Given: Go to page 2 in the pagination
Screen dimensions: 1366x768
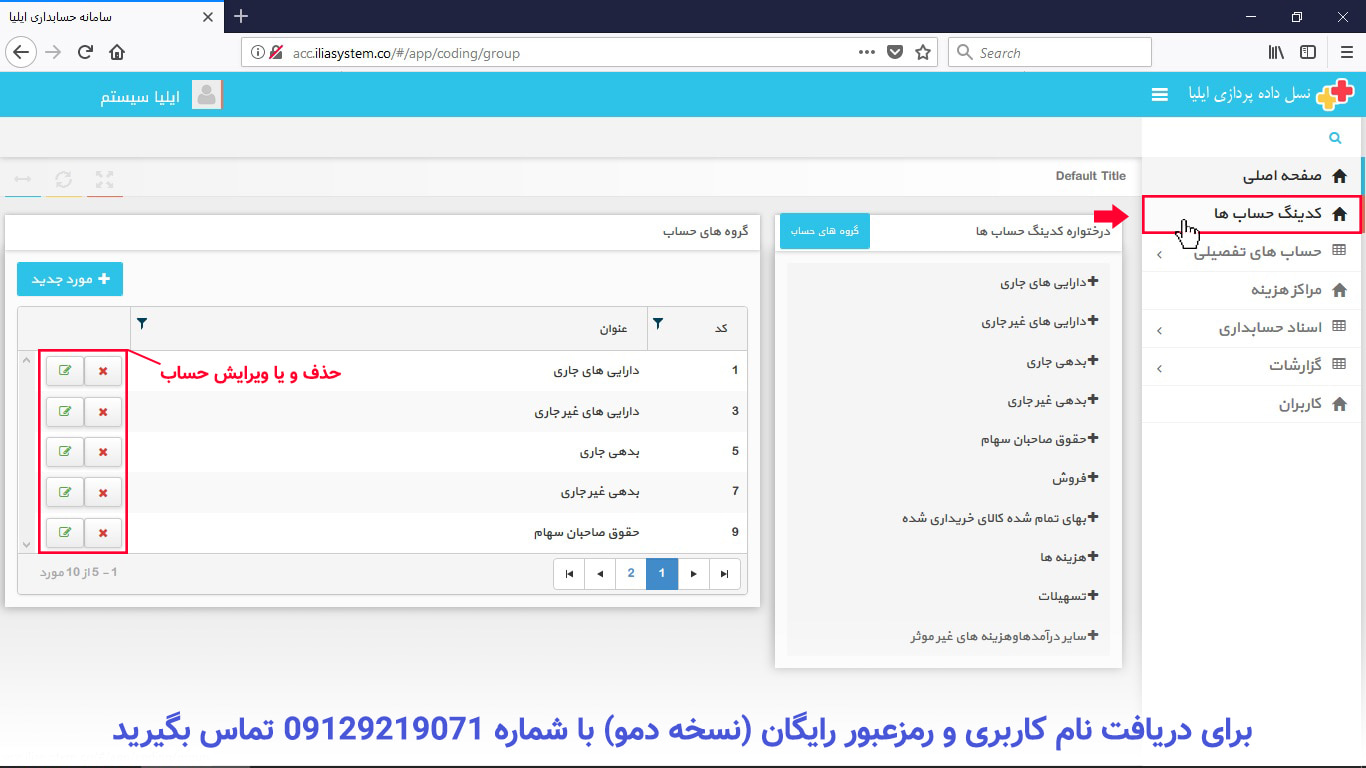Looking at the screenshot, I should click(631, 573).
